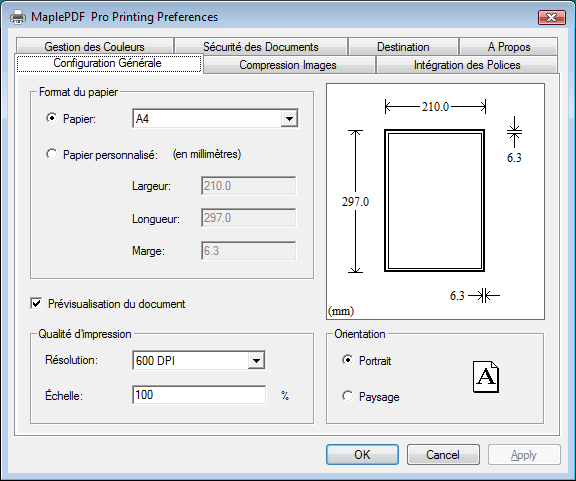Click the portrait page orientation icon
This screenshot has width=576, height=481.
(x=486, y=377)
